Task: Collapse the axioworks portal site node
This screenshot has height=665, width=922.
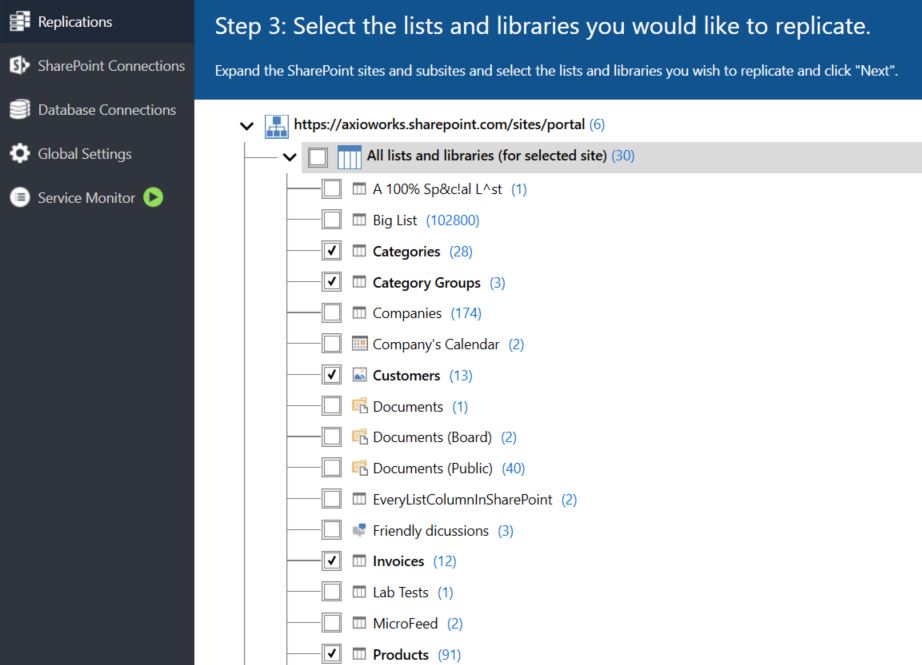Action: pos(247,126)
